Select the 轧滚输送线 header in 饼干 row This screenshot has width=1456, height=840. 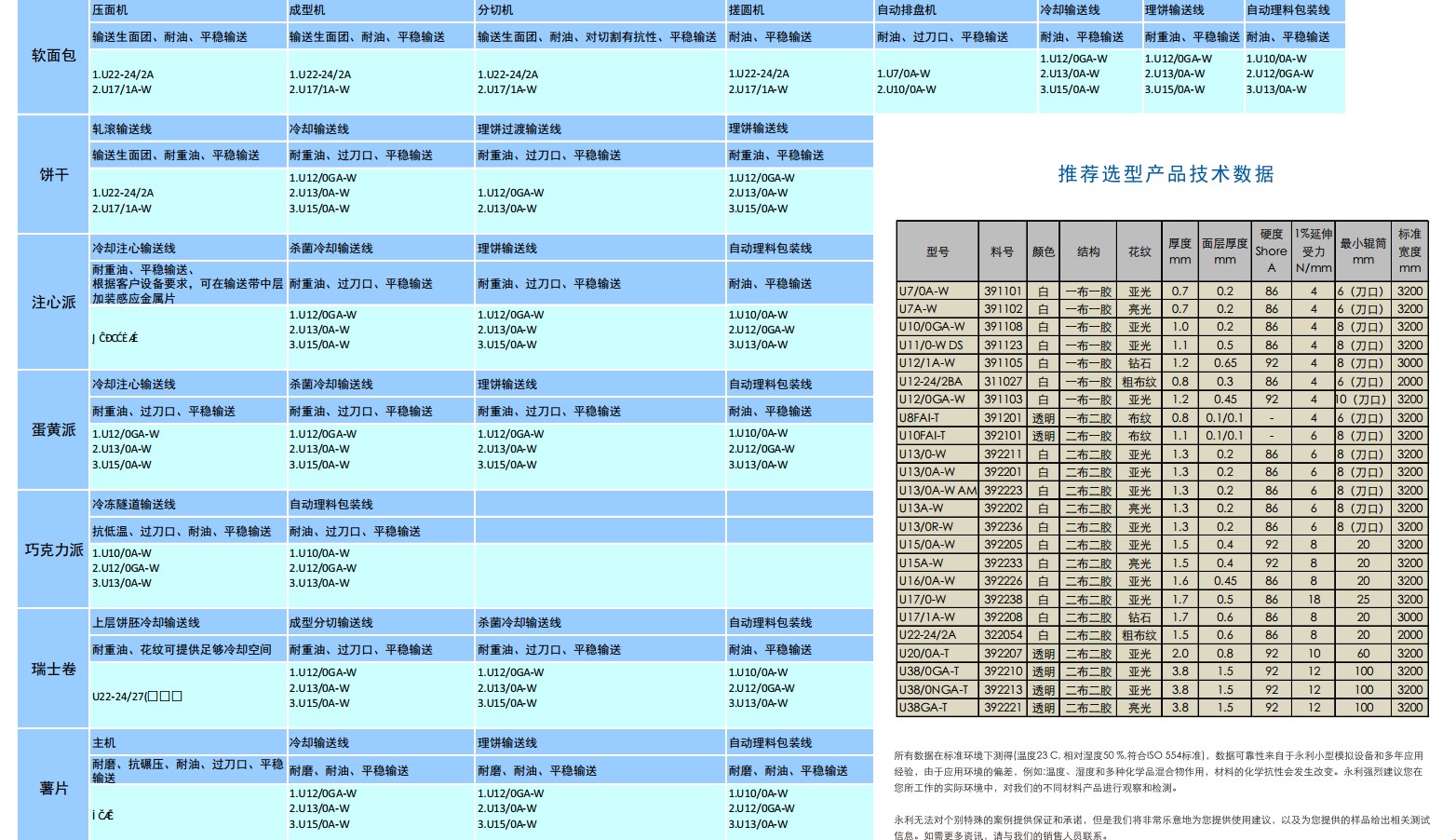coord(122,129)
